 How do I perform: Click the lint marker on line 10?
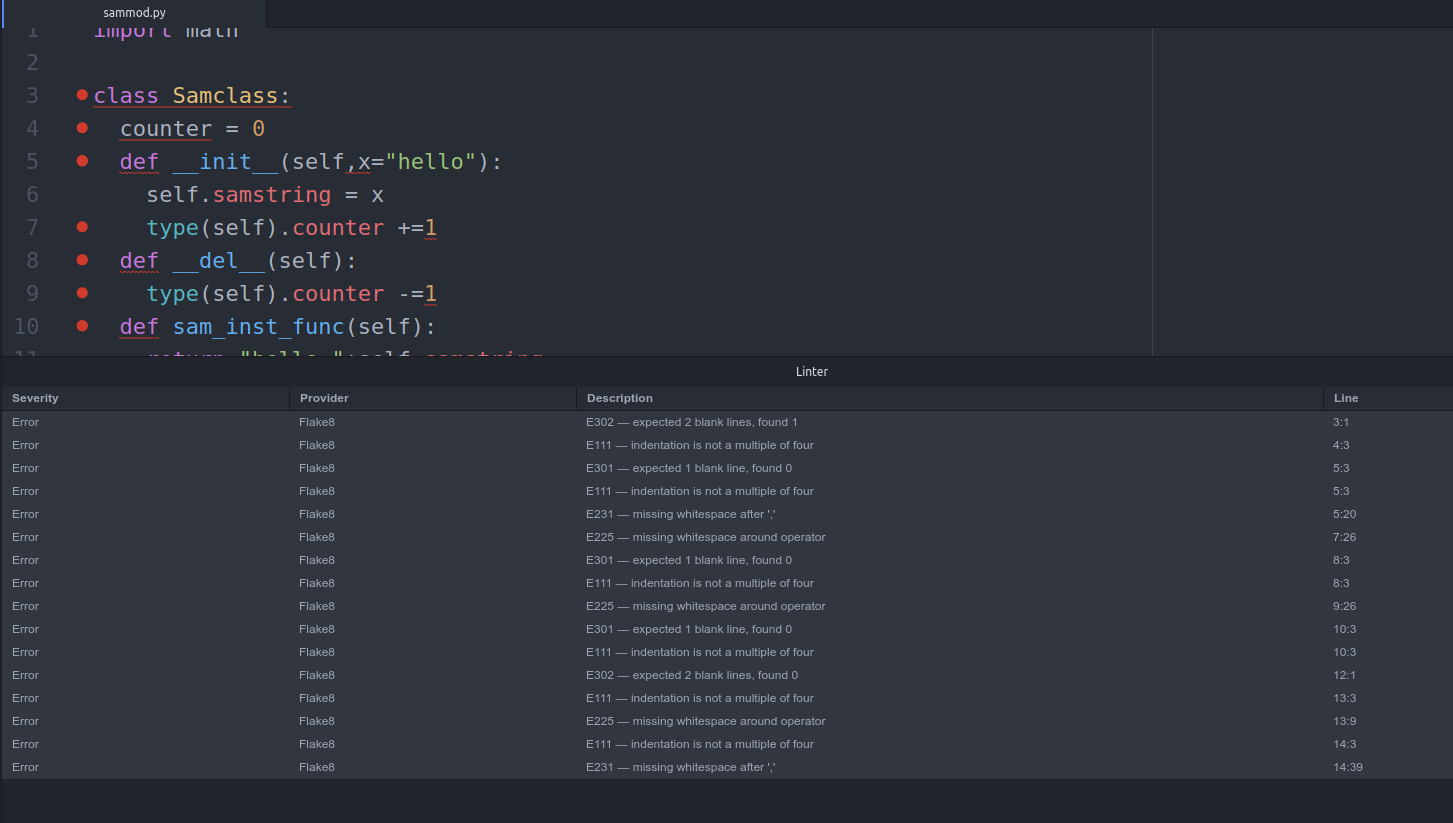[82, 326]
